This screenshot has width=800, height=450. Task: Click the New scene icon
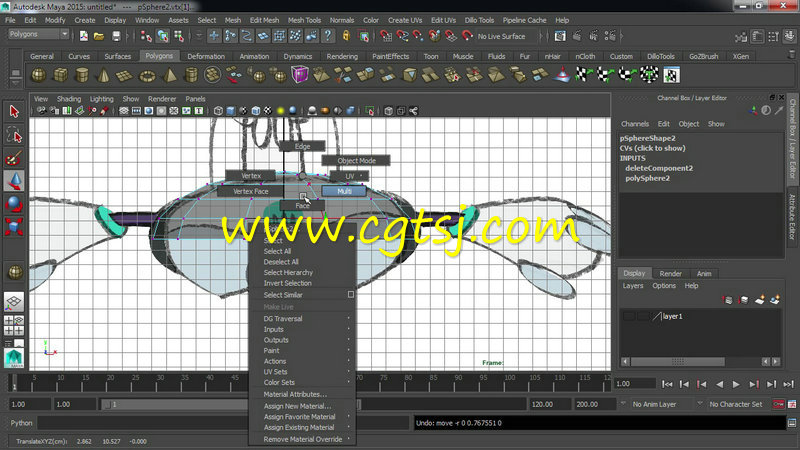(x=84, y=36)
